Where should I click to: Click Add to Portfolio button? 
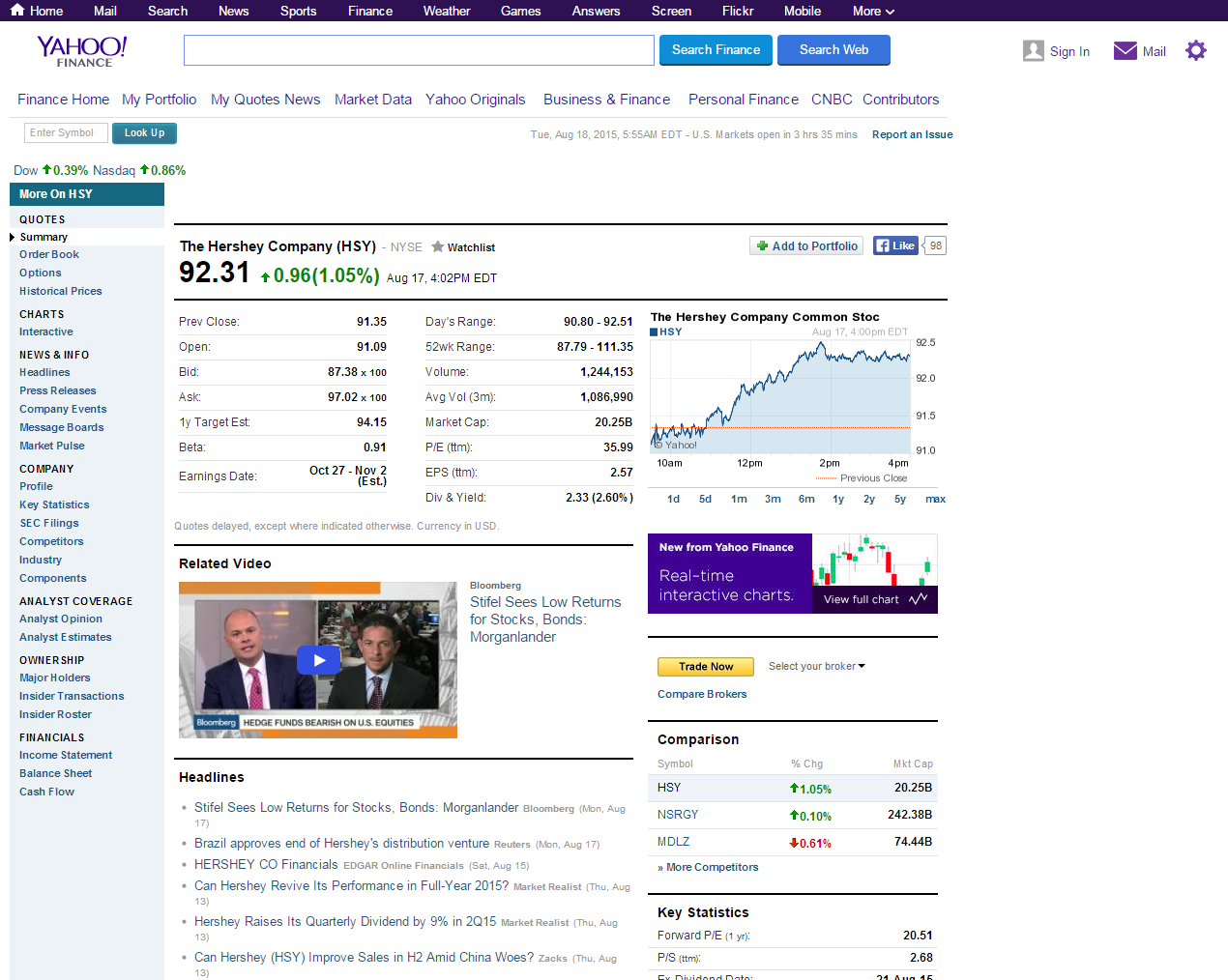806,245
